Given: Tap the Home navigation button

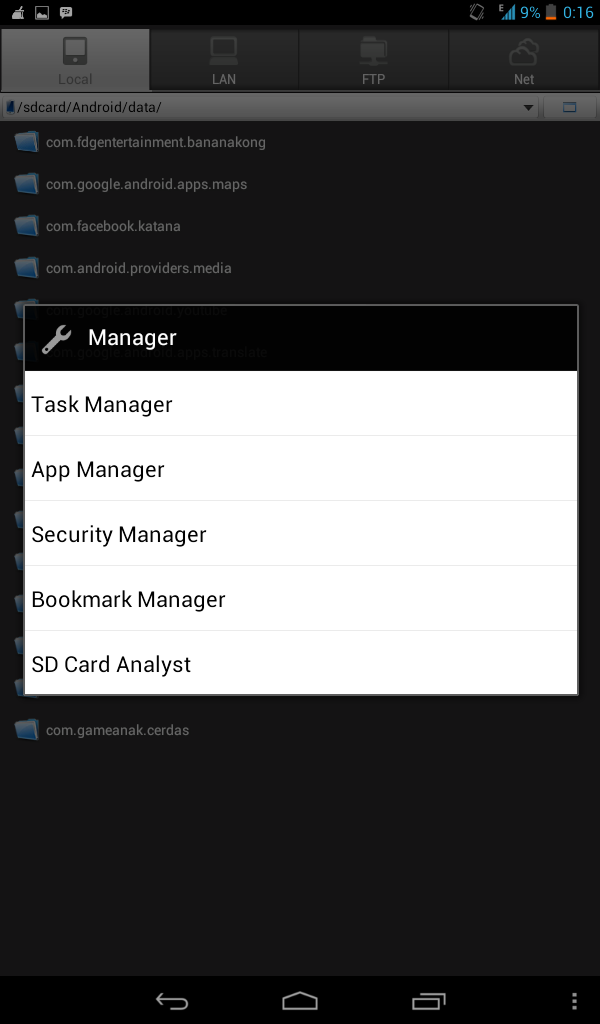Looking at the screenshot, I should click(x=299, y=1000).
